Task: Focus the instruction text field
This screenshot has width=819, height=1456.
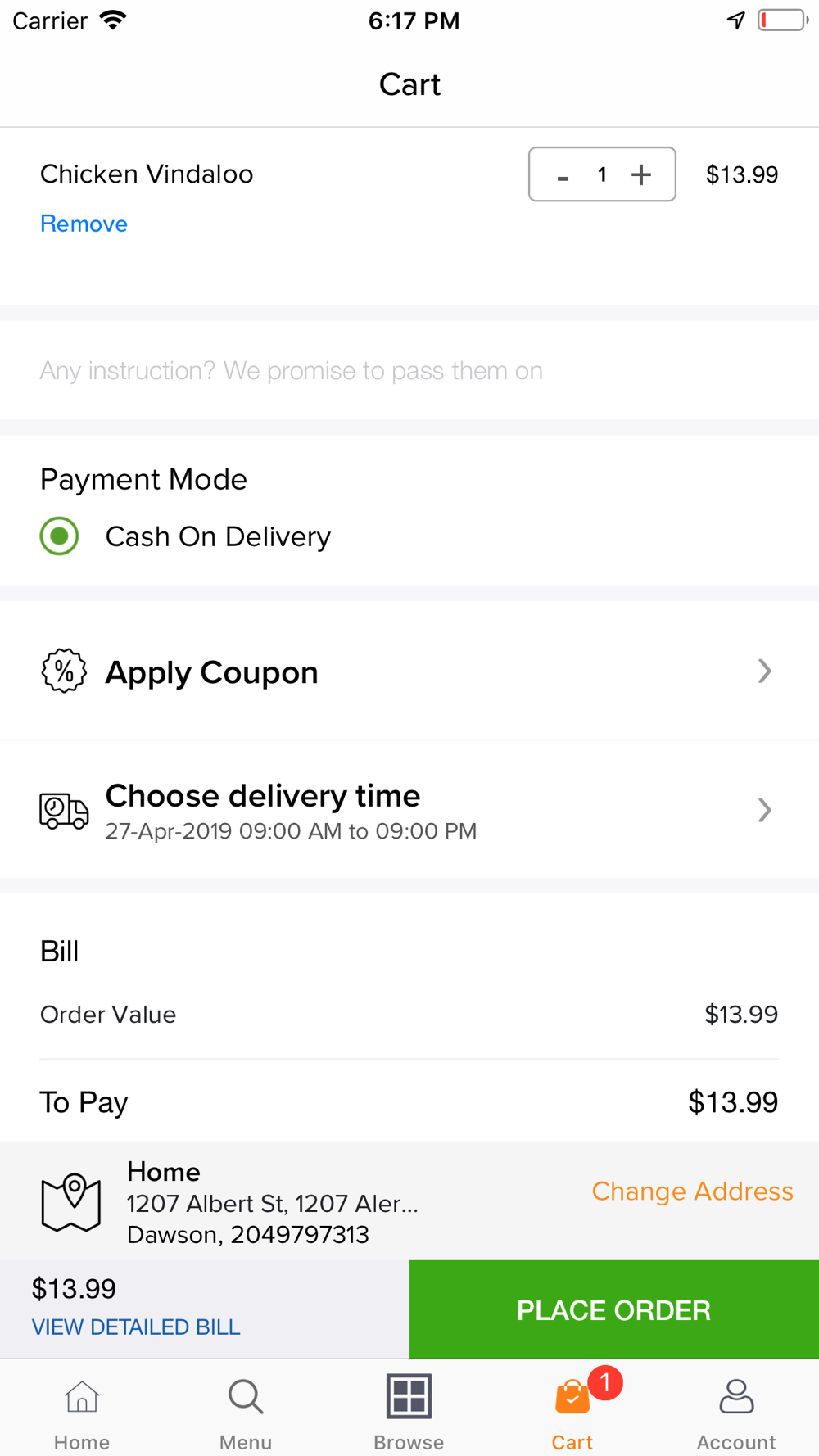Action: (x=409, y=370)
